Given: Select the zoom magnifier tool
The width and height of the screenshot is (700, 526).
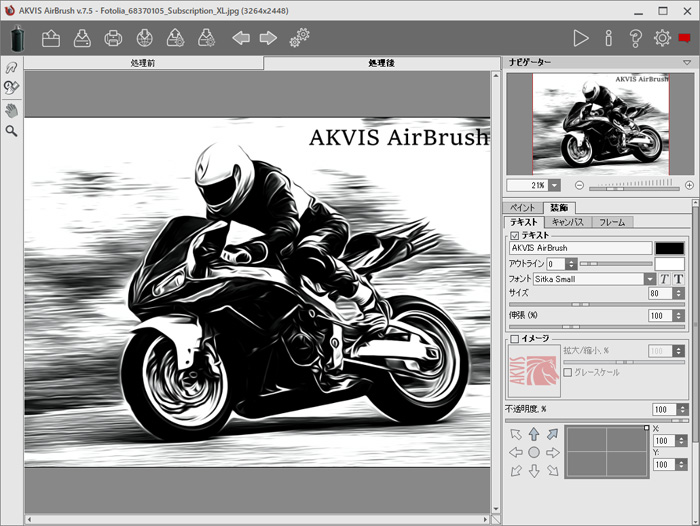Looking at the screenshot, I should pos(12,131).
